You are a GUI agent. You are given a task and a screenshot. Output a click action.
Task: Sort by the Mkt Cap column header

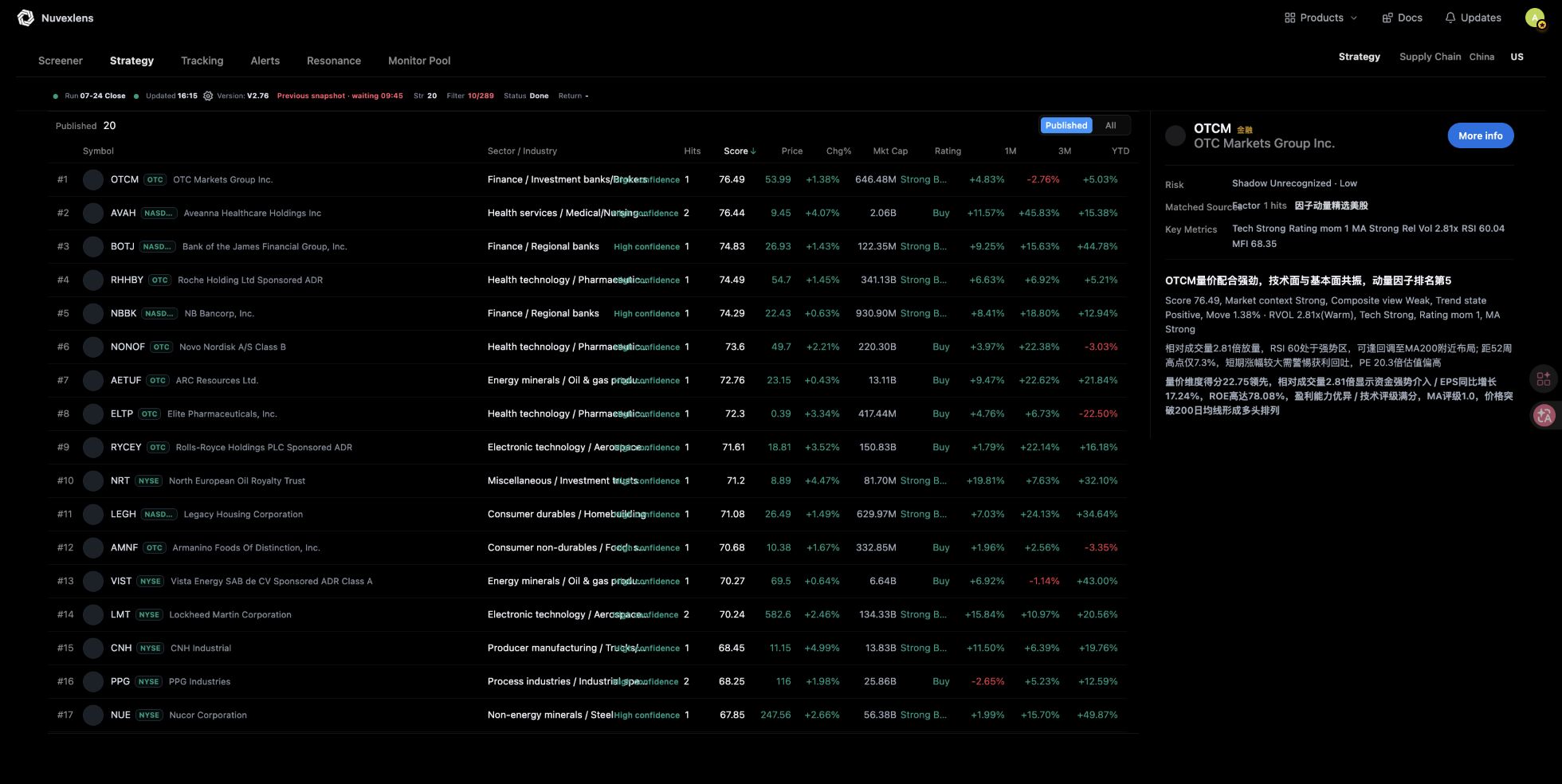(890, 151)
